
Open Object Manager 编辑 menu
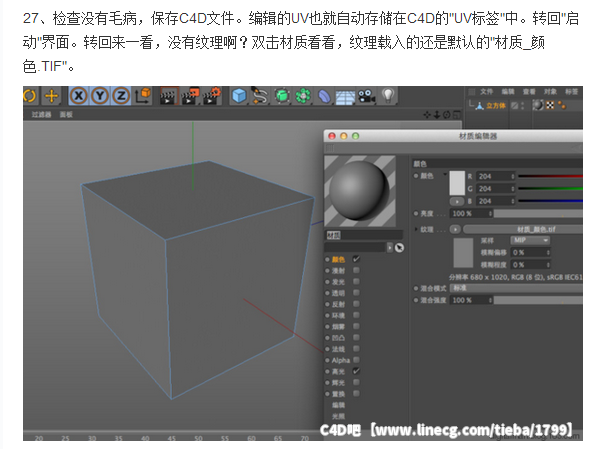(x=508, y=92)
